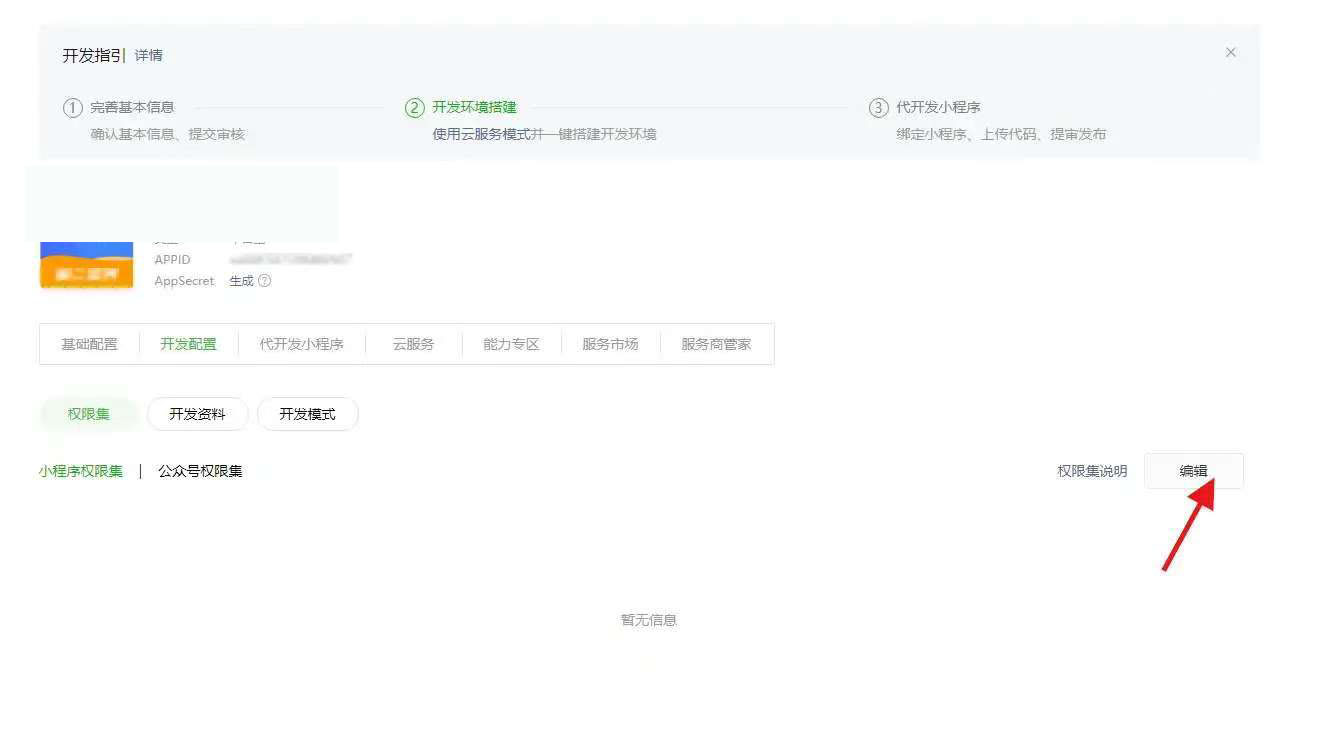Screen dimensions: 1340x739
Task: Select the 开发配置 tab
Action: click(188, 344)
